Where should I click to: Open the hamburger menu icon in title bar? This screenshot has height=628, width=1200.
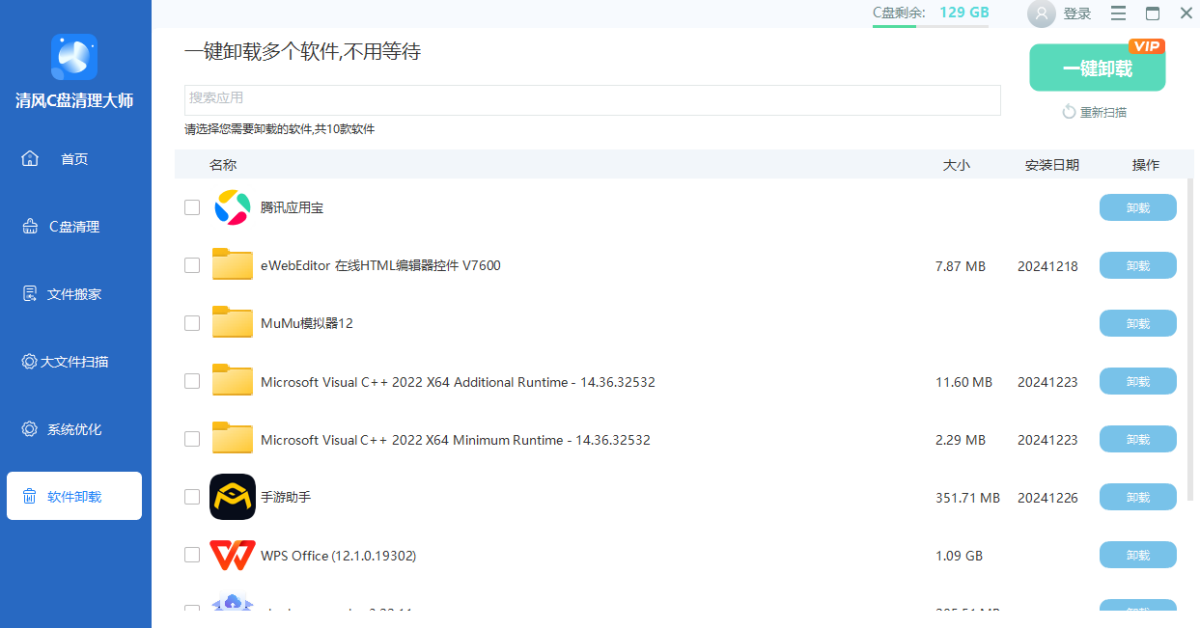pos(1118,14)
